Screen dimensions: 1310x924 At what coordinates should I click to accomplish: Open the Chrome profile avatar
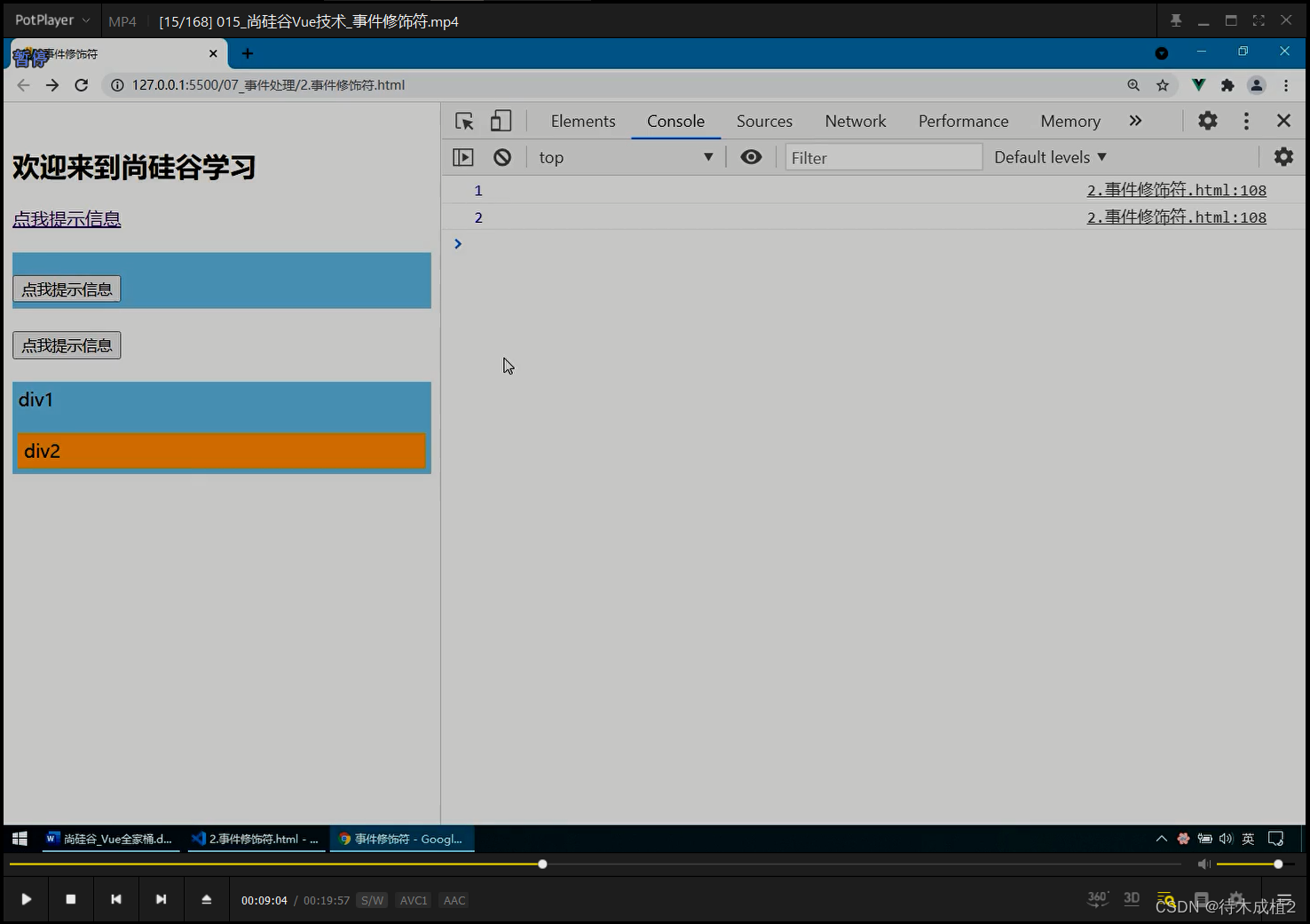coord(1257,85)
